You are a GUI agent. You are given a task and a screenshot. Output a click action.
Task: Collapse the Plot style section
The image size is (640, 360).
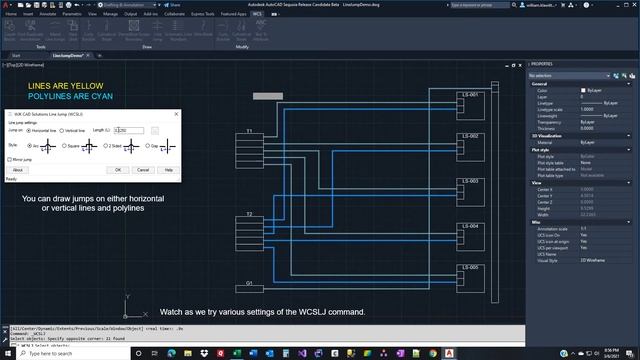tap(629, 150)
